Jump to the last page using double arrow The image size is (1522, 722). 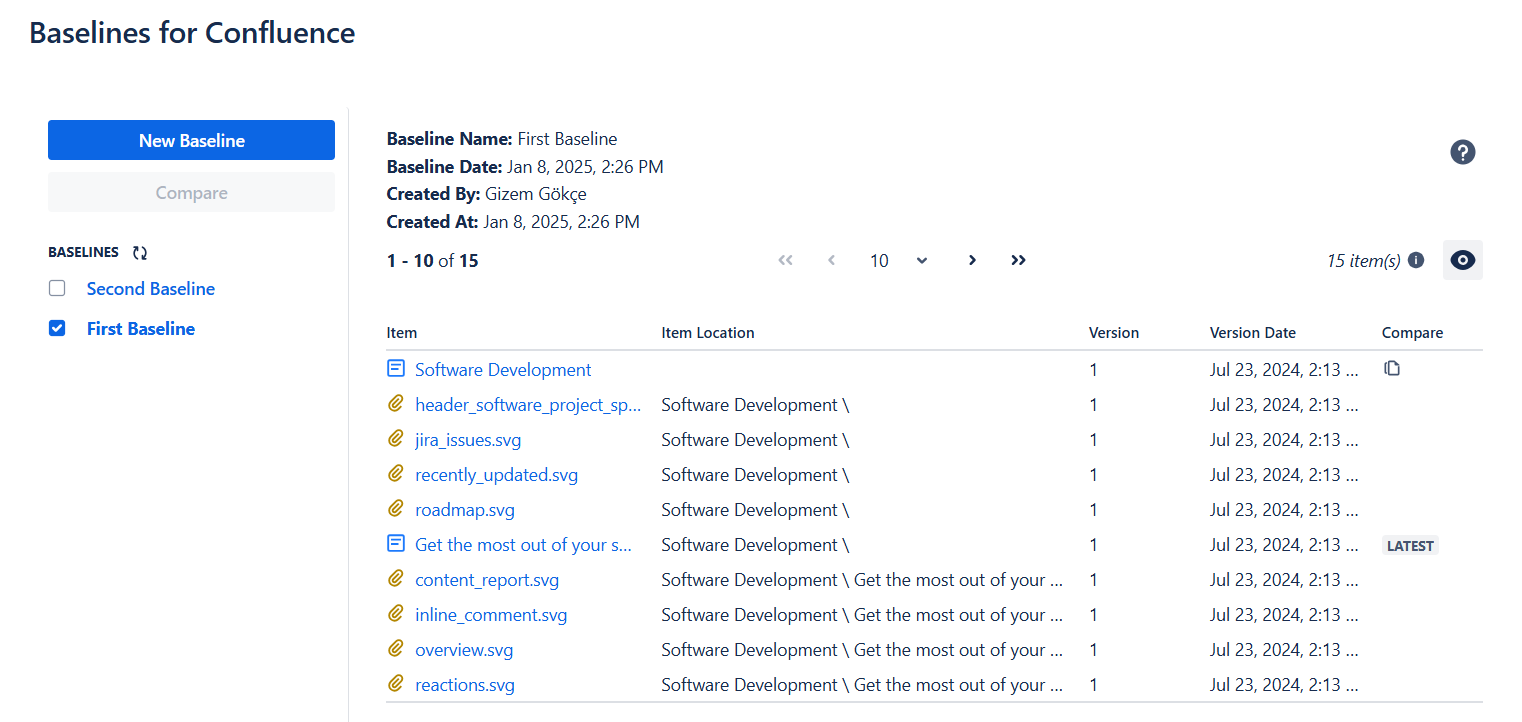coord(1018,260)
